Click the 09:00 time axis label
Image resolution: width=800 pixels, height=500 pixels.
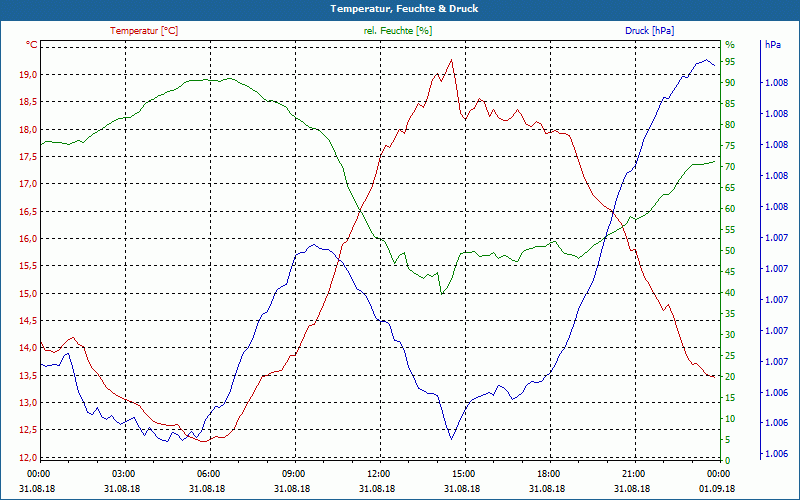tap(293, 473)
